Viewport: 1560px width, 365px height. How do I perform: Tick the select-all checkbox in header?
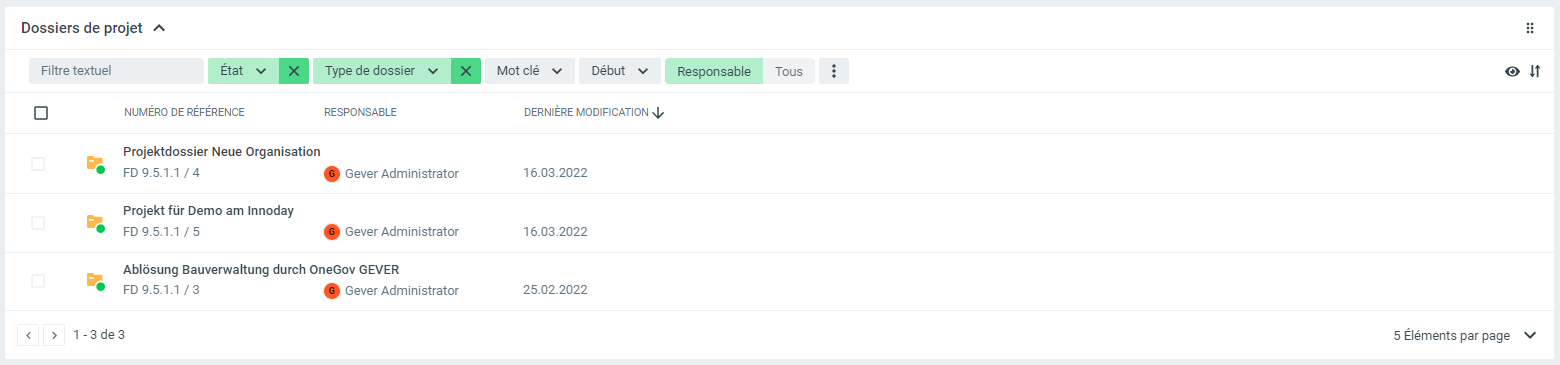41,113
